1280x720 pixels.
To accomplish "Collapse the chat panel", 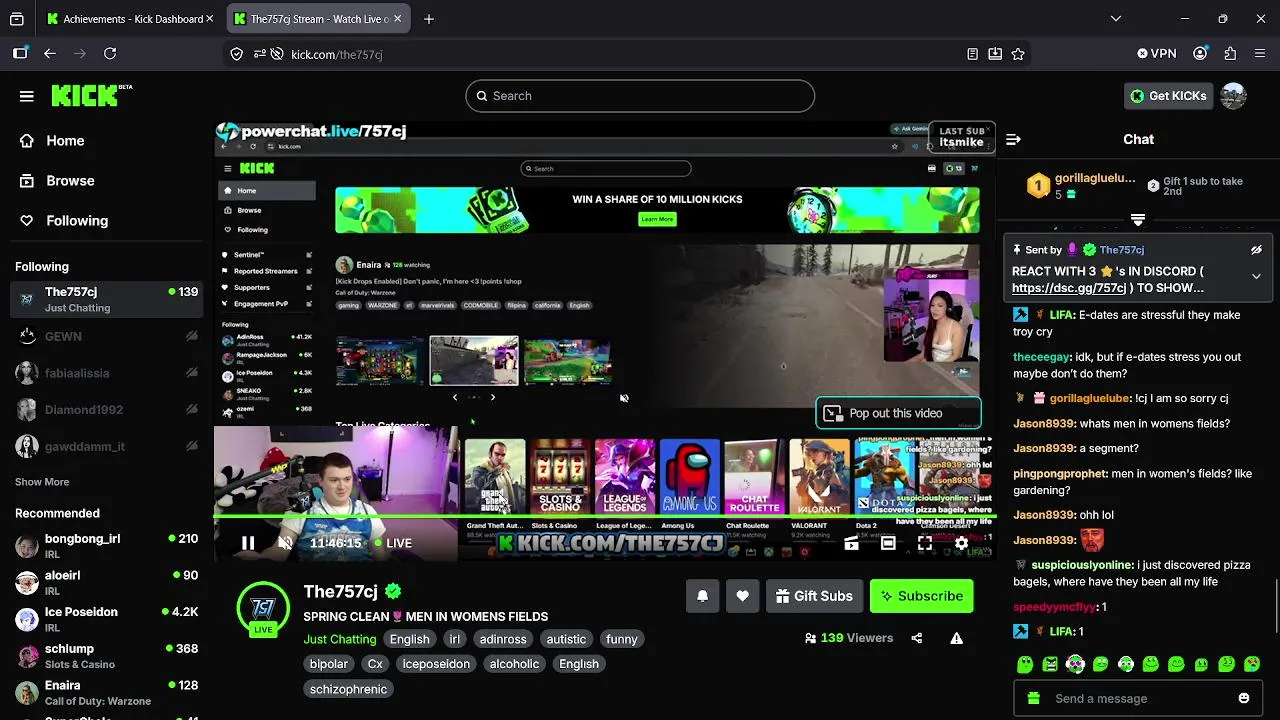I will [1013, 139].
